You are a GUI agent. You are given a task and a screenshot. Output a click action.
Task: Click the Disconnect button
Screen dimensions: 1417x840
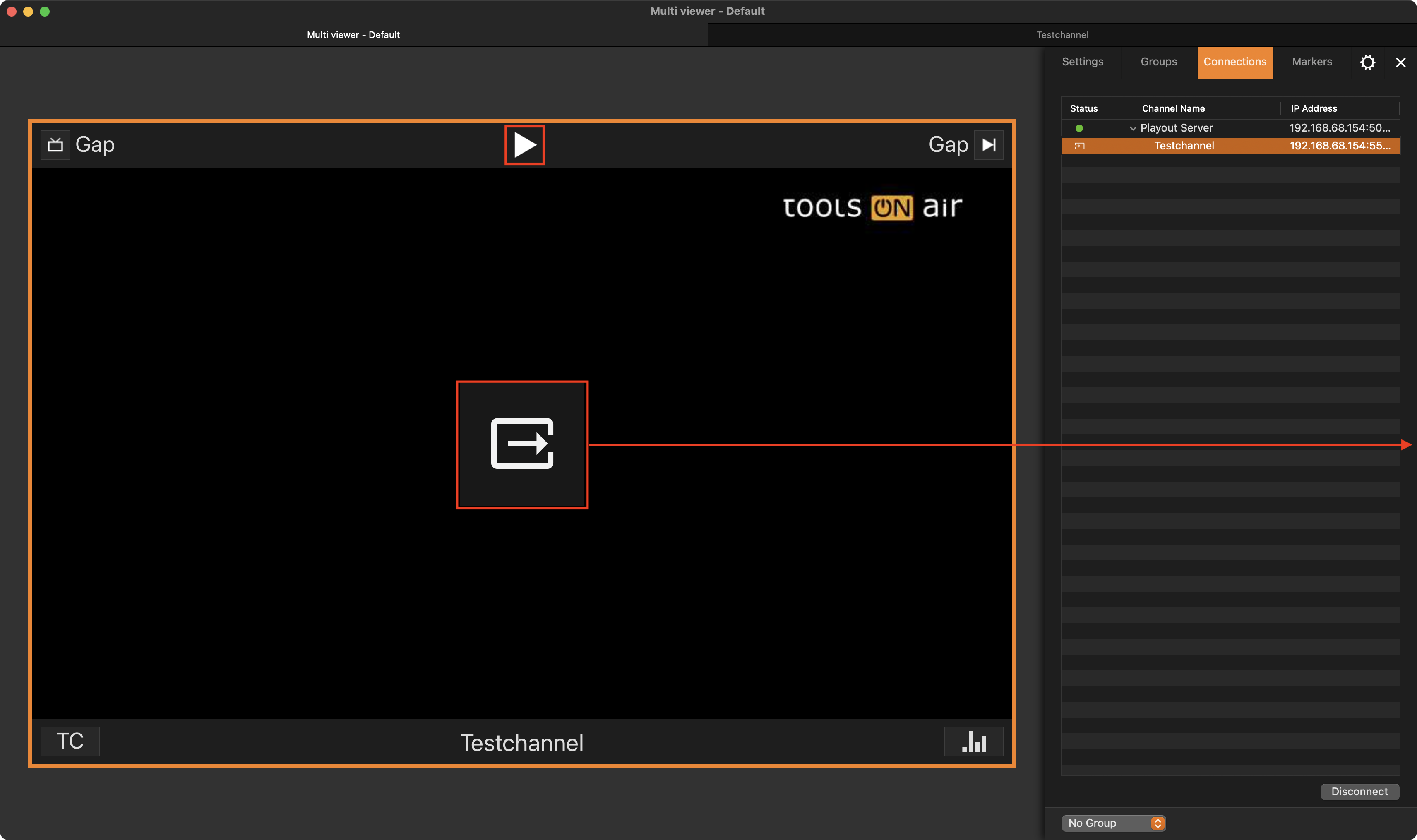[x=1359, y=791]
